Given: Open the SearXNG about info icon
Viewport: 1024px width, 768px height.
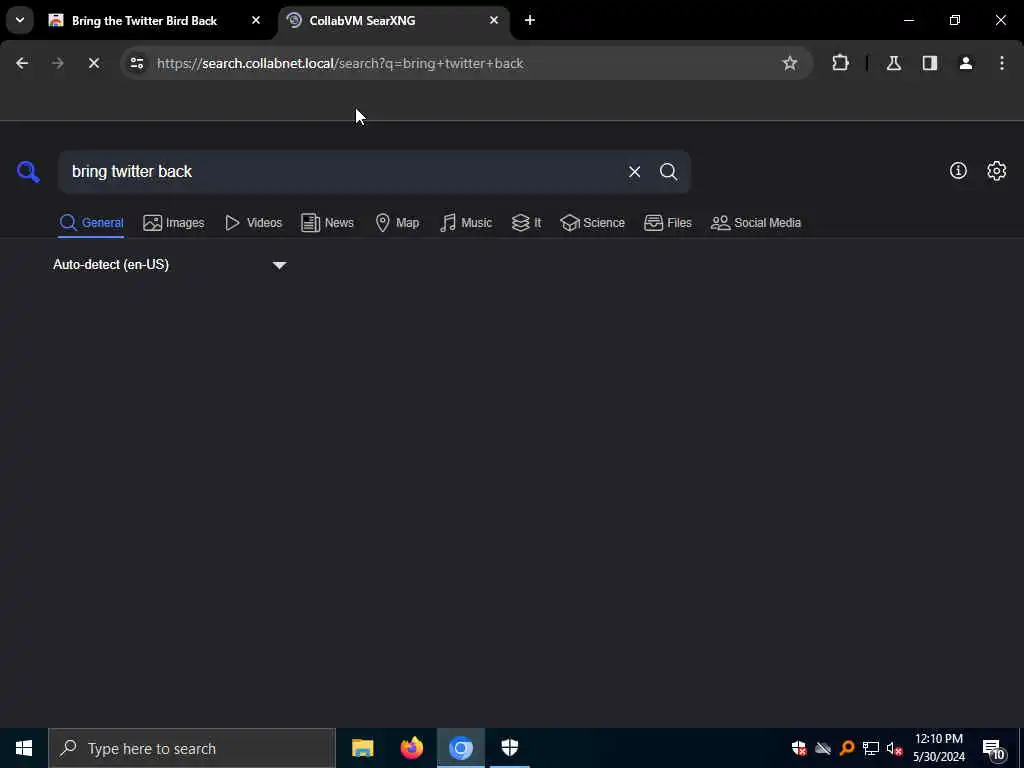Looking at the screenshot, I should point(958,171).
